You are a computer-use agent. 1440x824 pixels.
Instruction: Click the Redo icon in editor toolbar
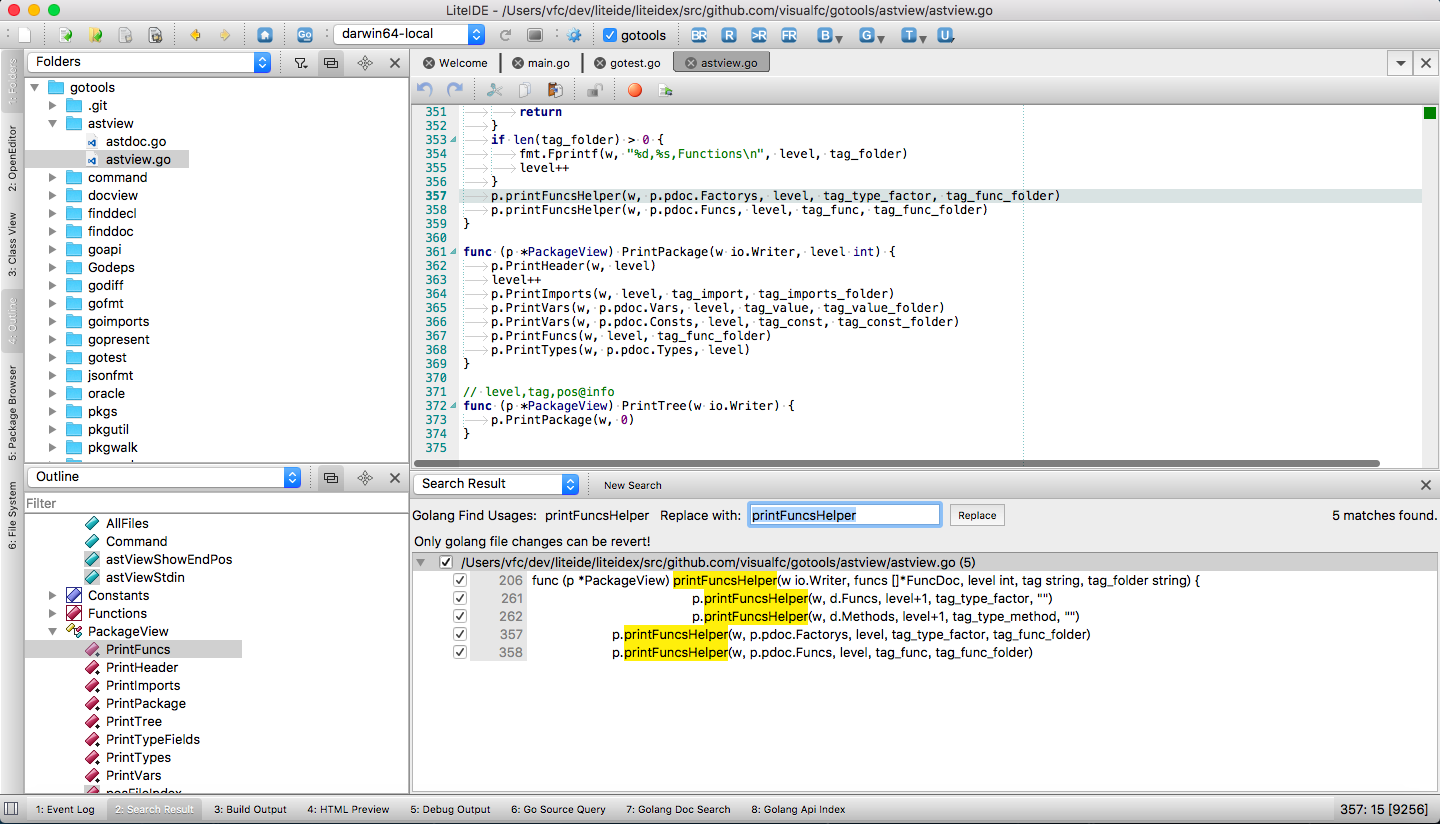(455, 90)
